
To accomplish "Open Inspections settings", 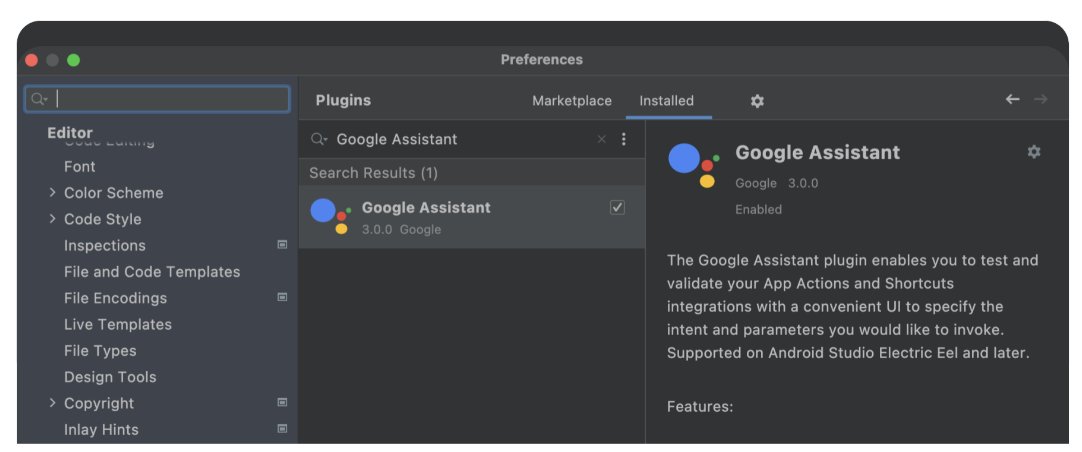I will [x=105, y=245].
